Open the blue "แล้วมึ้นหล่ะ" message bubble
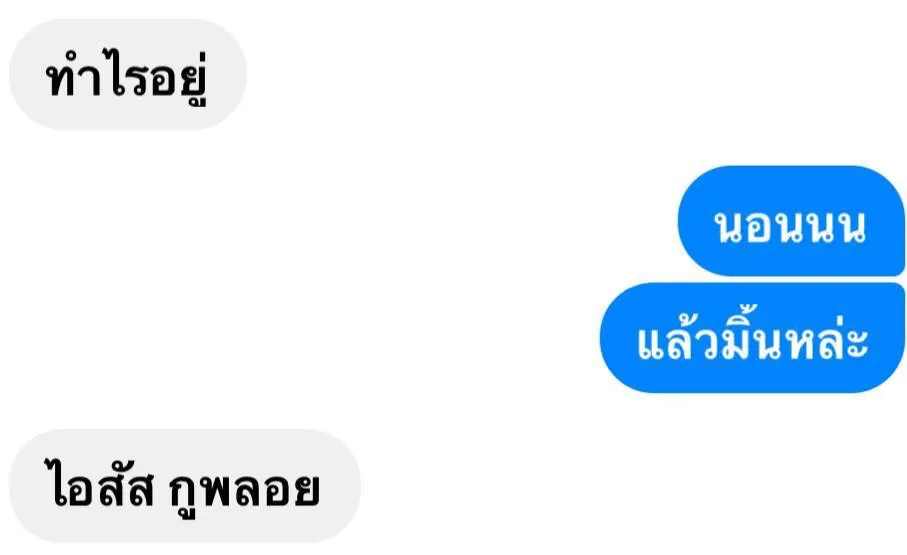 tap(753, 338)
